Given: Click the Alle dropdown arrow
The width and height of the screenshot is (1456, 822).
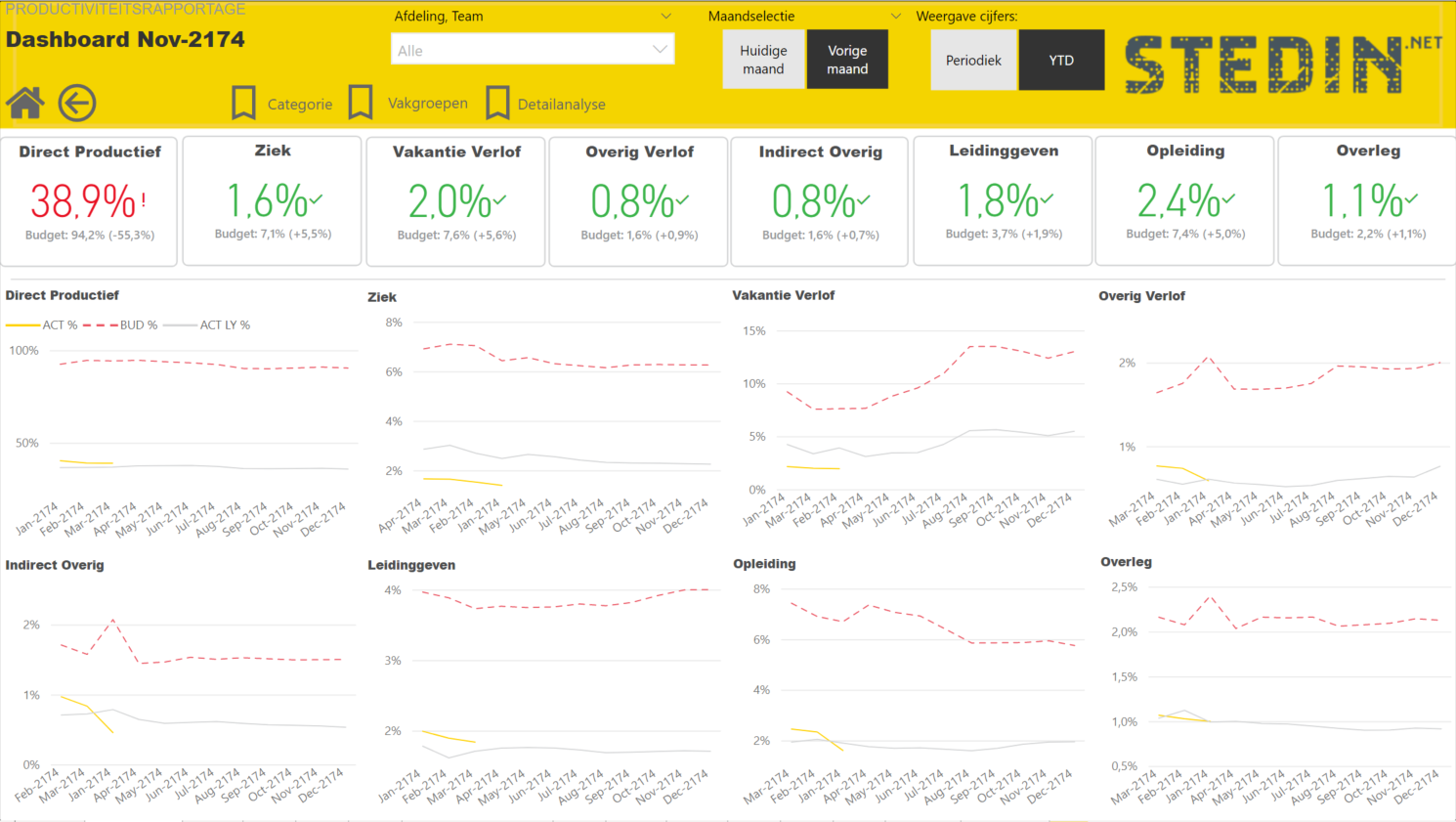Looking at the screenshot, I should click(x=660, y=49).
